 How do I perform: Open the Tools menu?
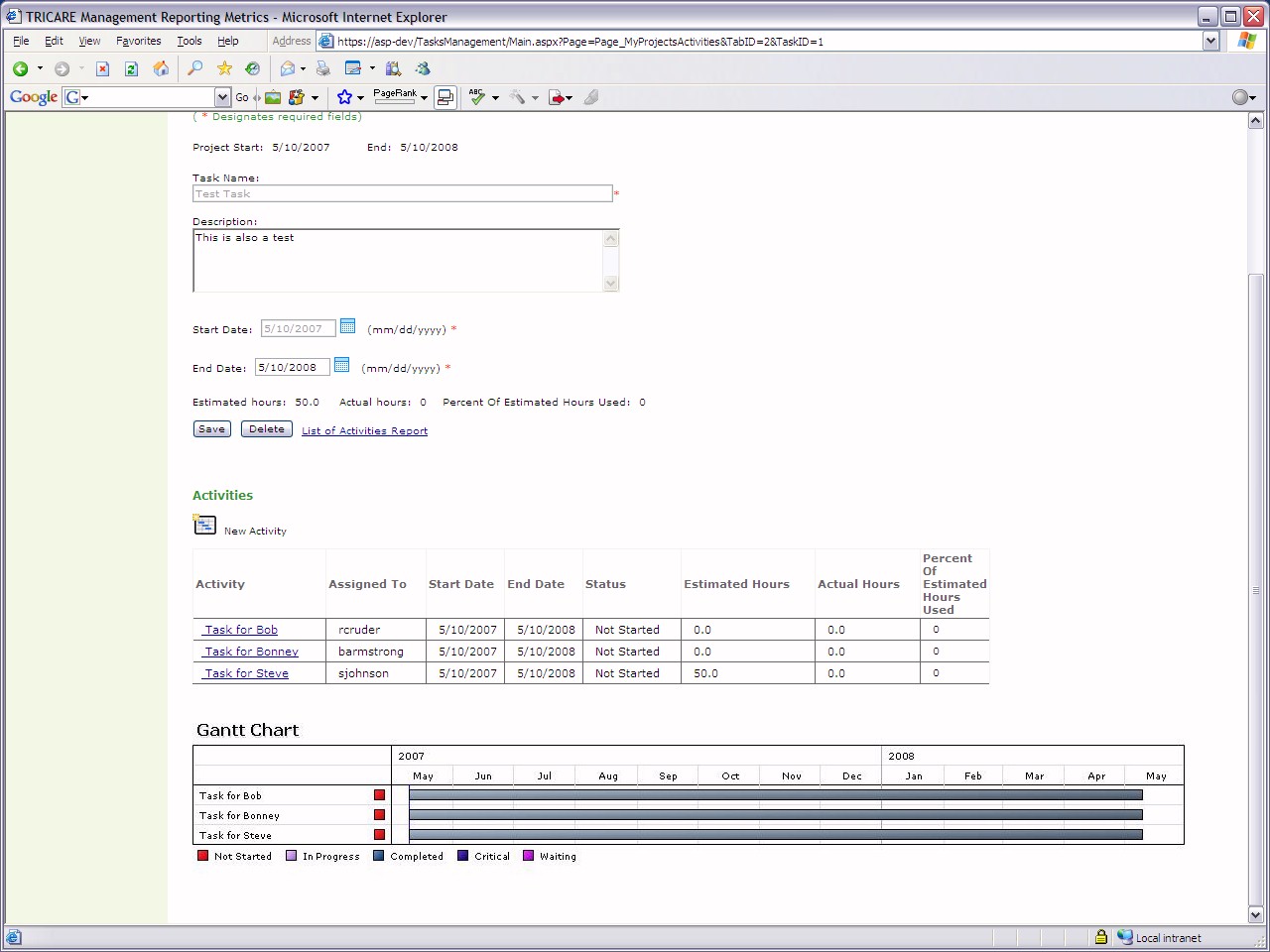[189, 41]
